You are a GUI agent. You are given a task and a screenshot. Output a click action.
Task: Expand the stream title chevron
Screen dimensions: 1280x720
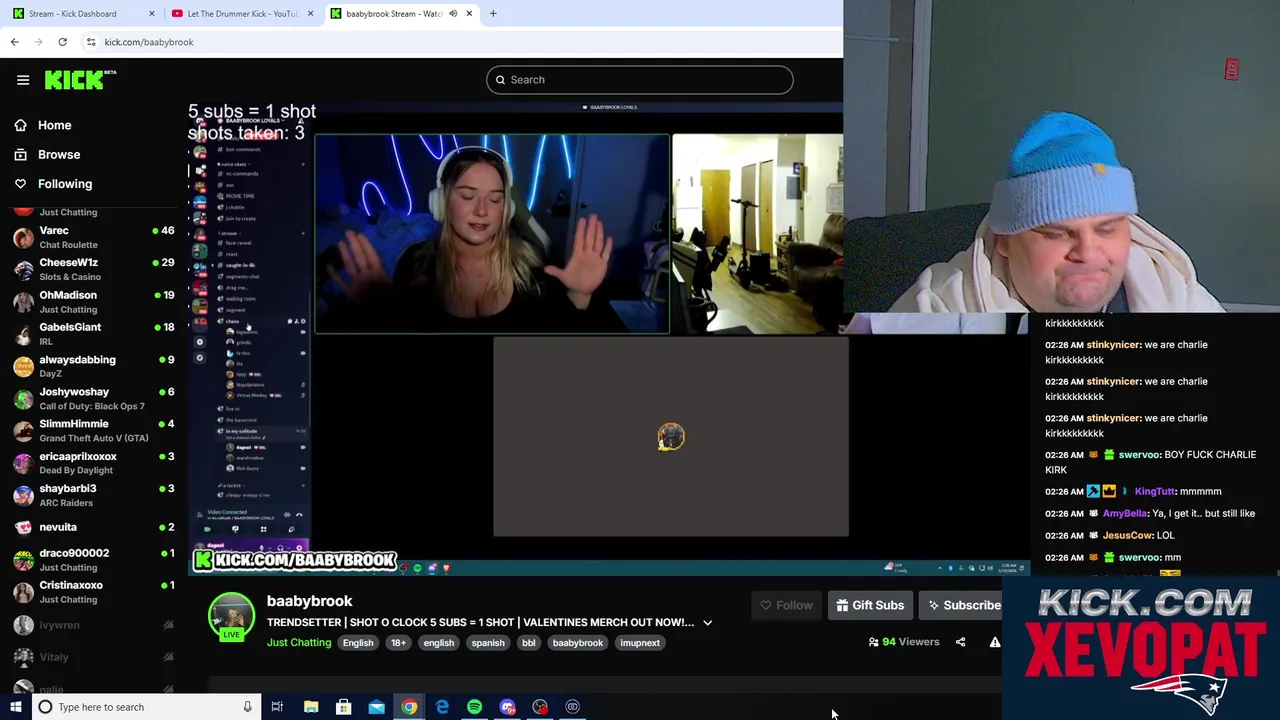pos(707,622)
